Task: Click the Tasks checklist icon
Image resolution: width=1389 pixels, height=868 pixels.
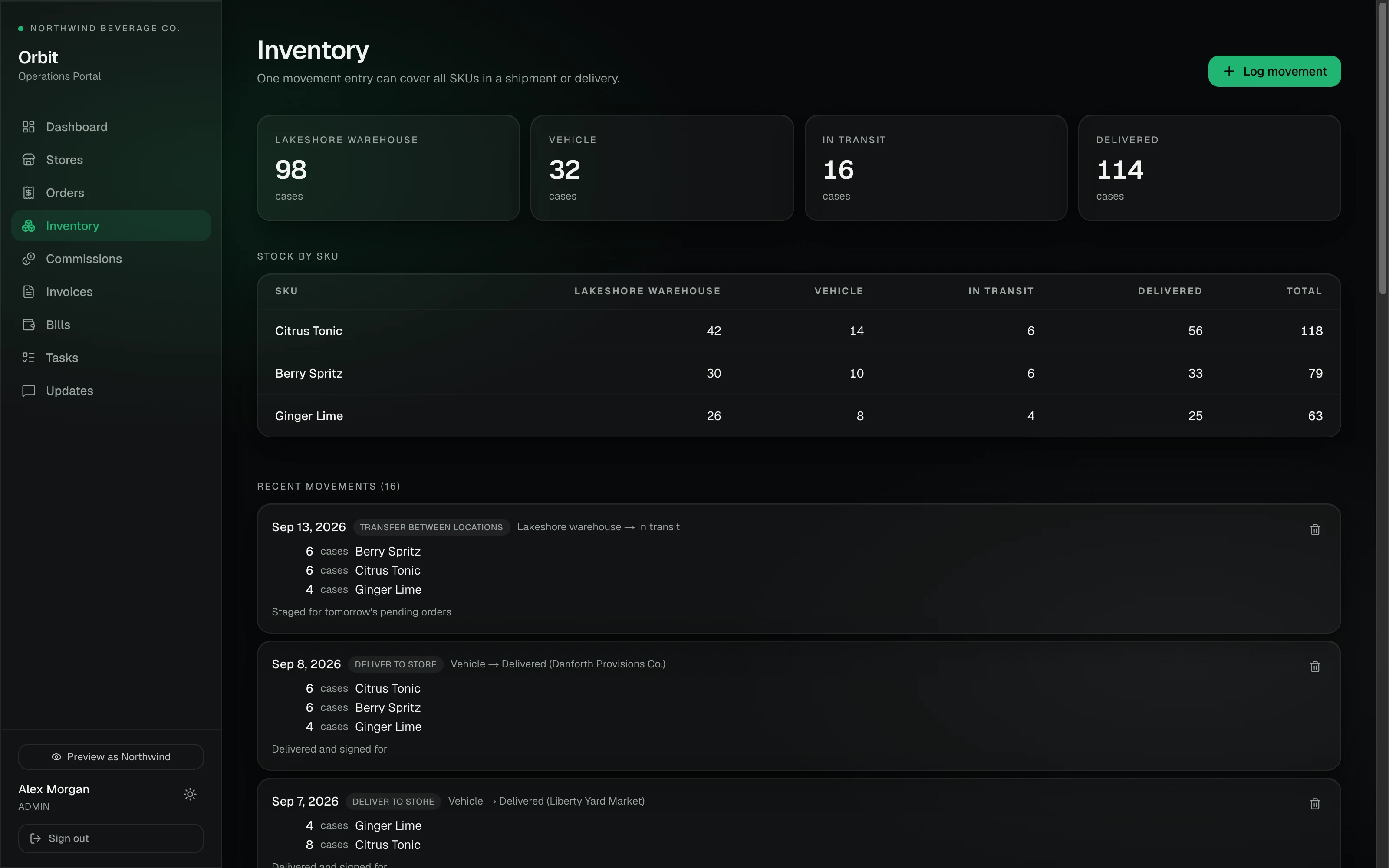Action: point(29,358)
